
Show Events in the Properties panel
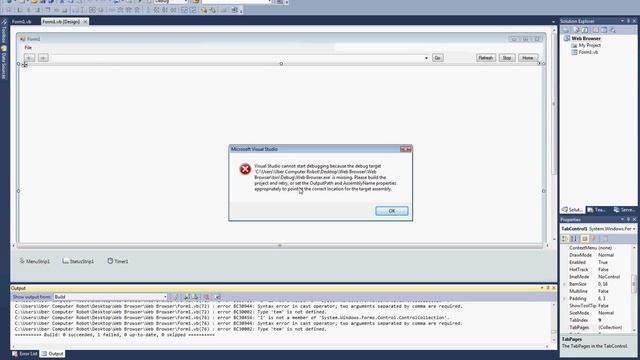pos(594,239)
